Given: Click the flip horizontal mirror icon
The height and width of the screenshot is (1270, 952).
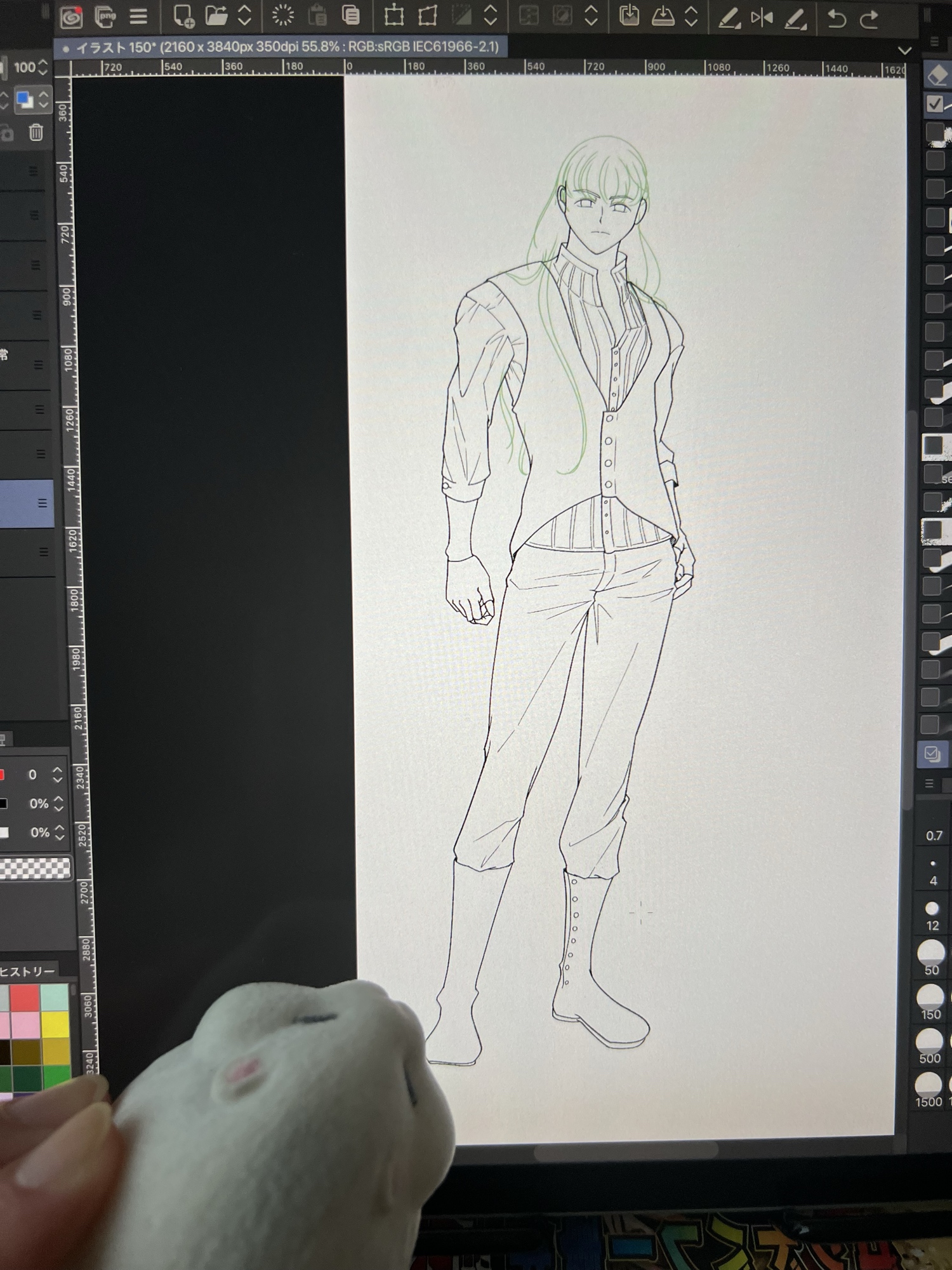Looking at the screenshot, I should pos(762,18).
